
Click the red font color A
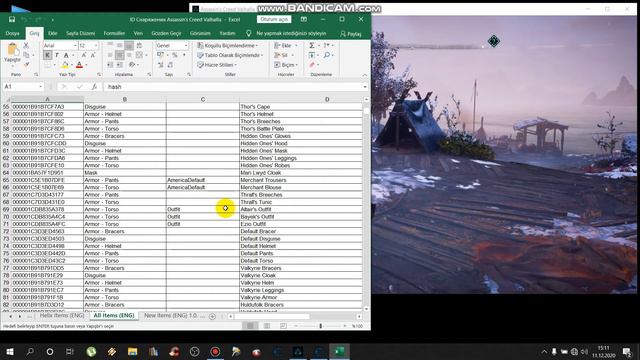(x=79, y=65)
